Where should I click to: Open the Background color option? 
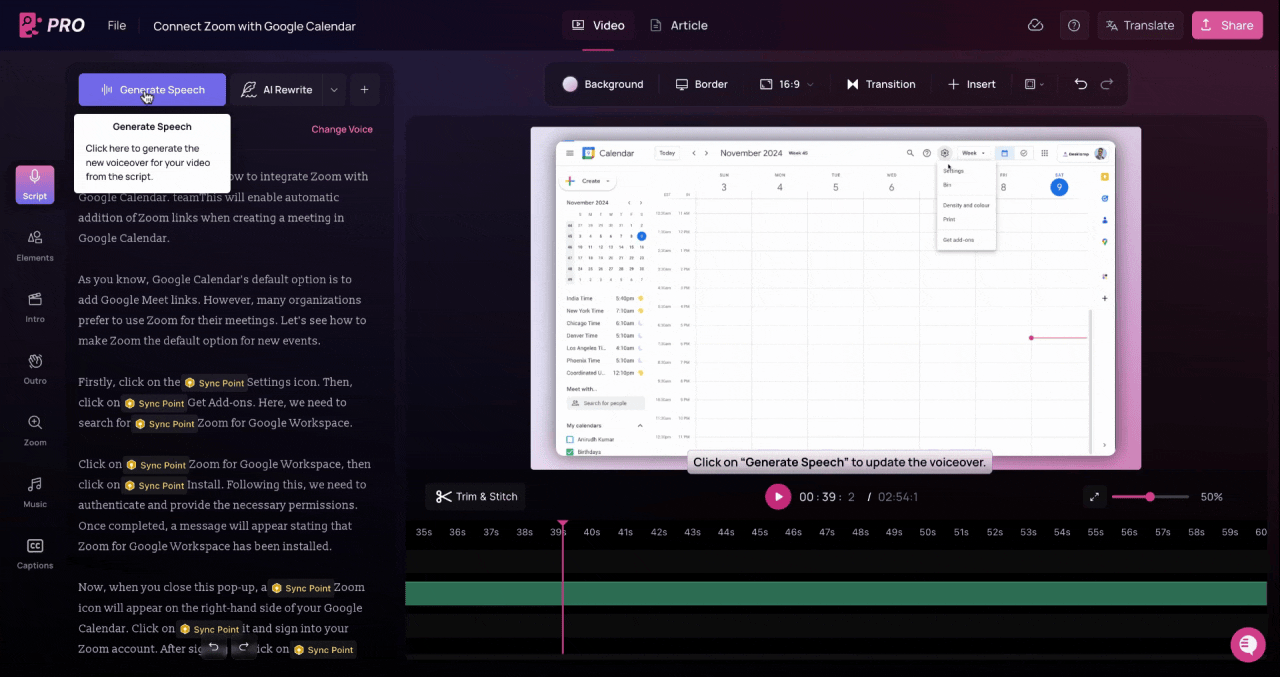(x=603, y=84)
